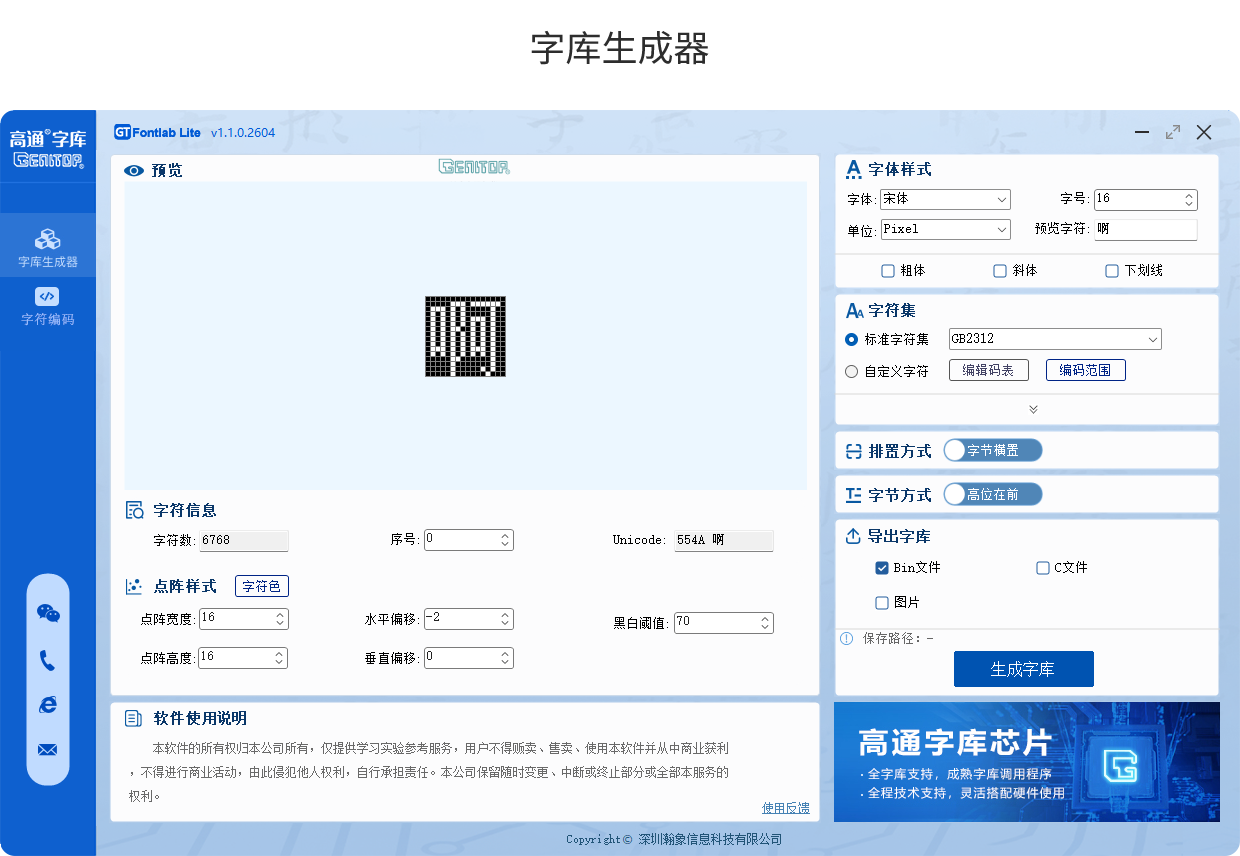Select the 自定义字符 radio button
The height and width of the screenshot is (856, 1240).
[851, 371]
